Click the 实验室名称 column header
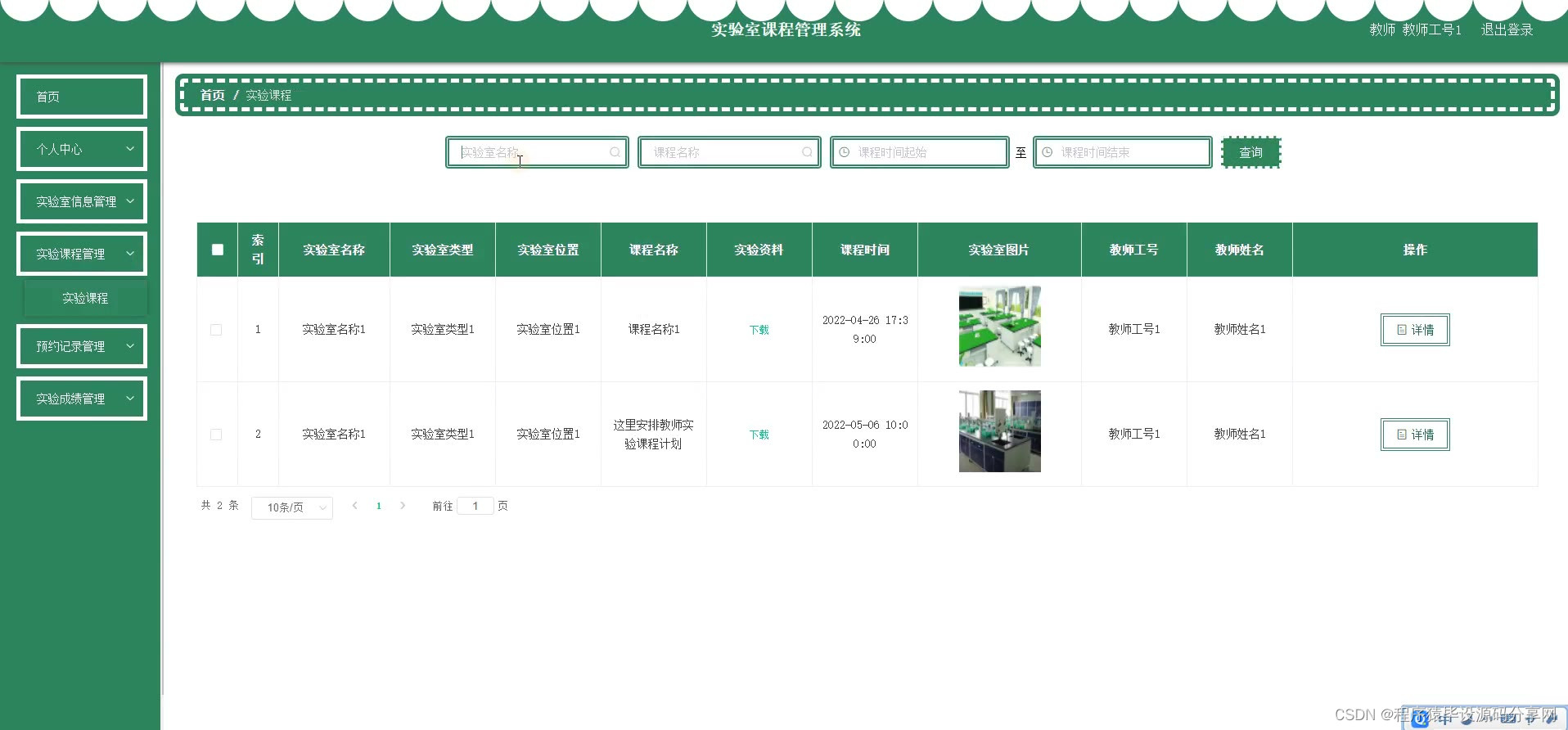The height and width of the screenshot is (730, 1568). [334, 250]
